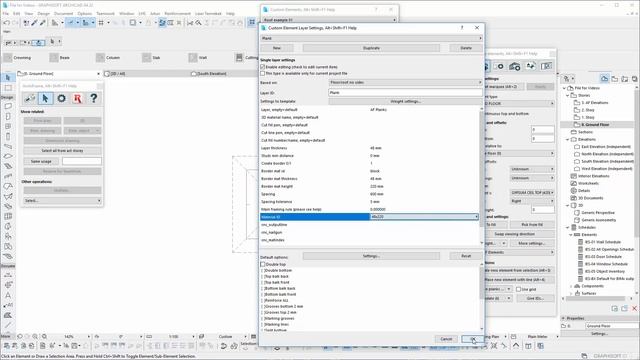Image resolution: width=640 pixels, height=360 pixels.
Task: Click the Wall element icon in the element bar
Action: (x=193, y=58)
